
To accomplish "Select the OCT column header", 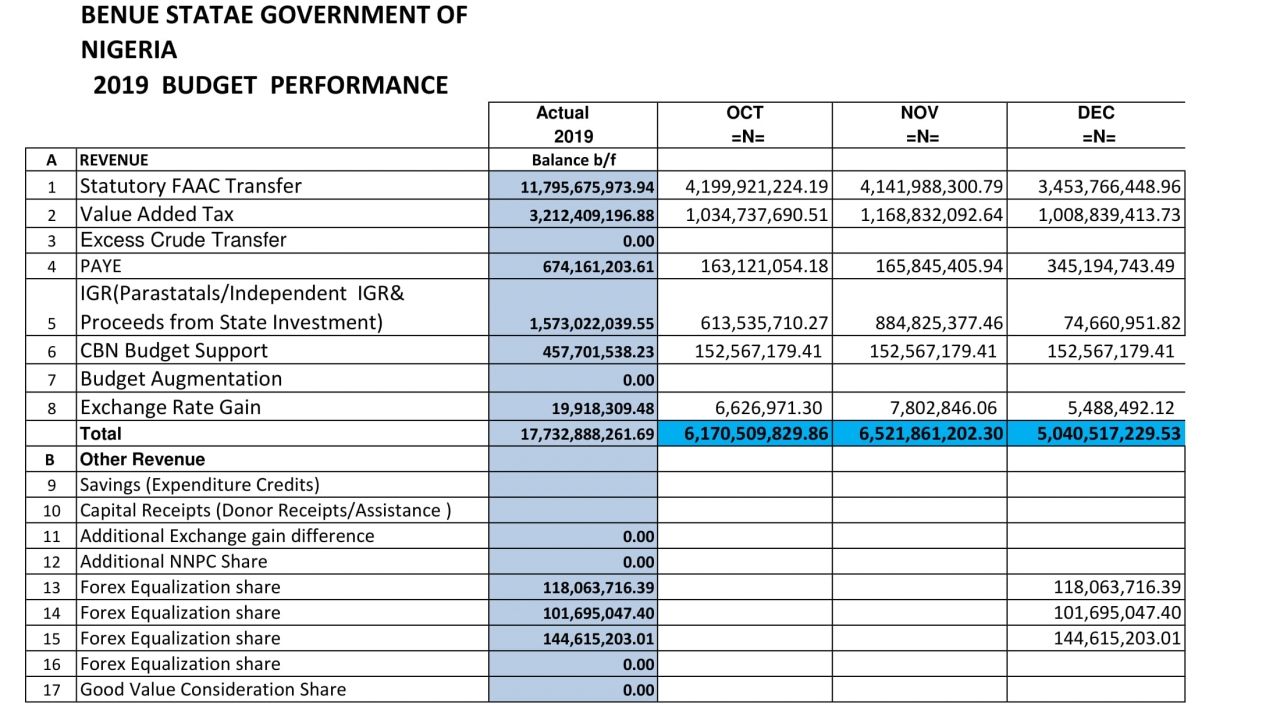I will [745, 125].
